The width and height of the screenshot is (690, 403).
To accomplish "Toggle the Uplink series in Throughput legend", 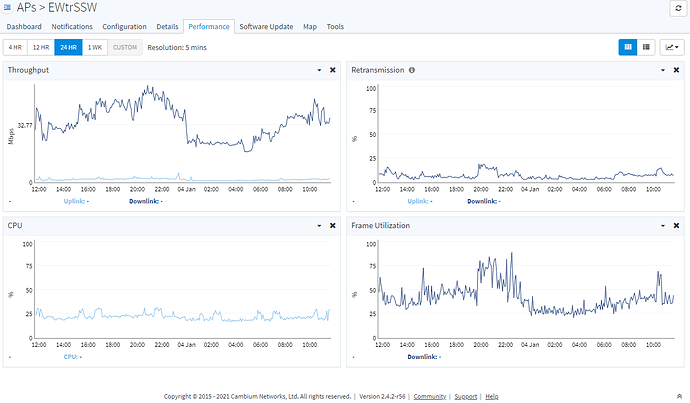I will [73, 201].
